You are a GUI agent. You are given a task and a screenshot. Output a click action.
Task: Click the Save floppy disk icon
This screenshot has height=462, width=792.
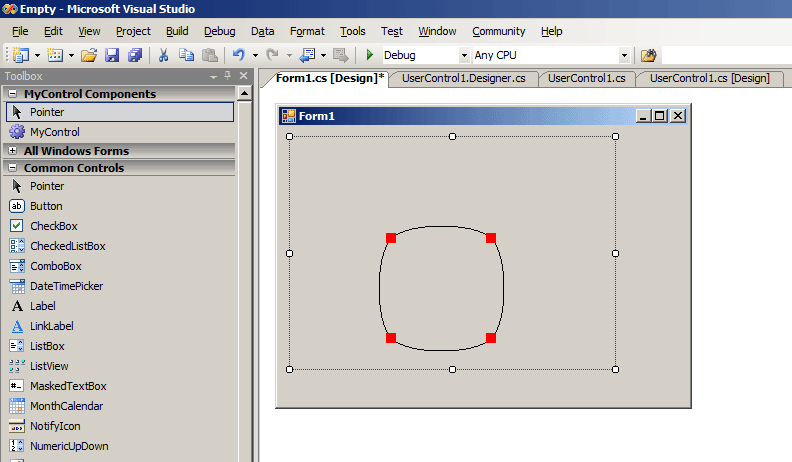(x=112, y=55)
